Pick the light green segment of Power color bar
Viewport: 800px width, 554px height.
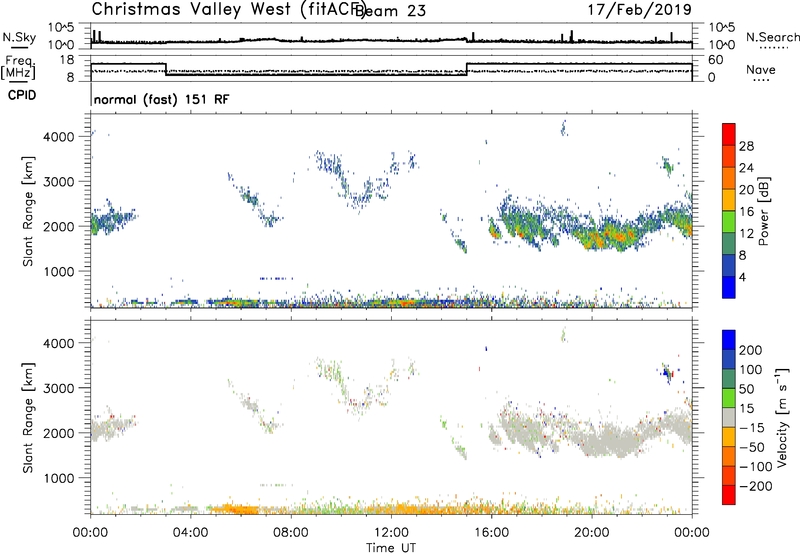tap(729, 221)
